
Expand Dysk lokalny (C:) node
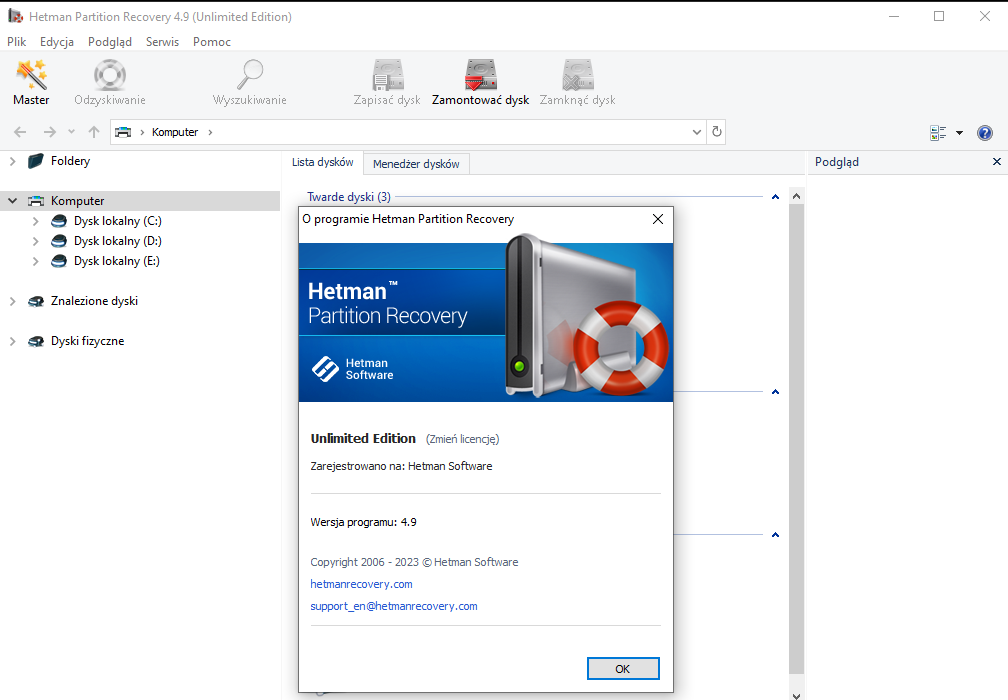(35, 220)
